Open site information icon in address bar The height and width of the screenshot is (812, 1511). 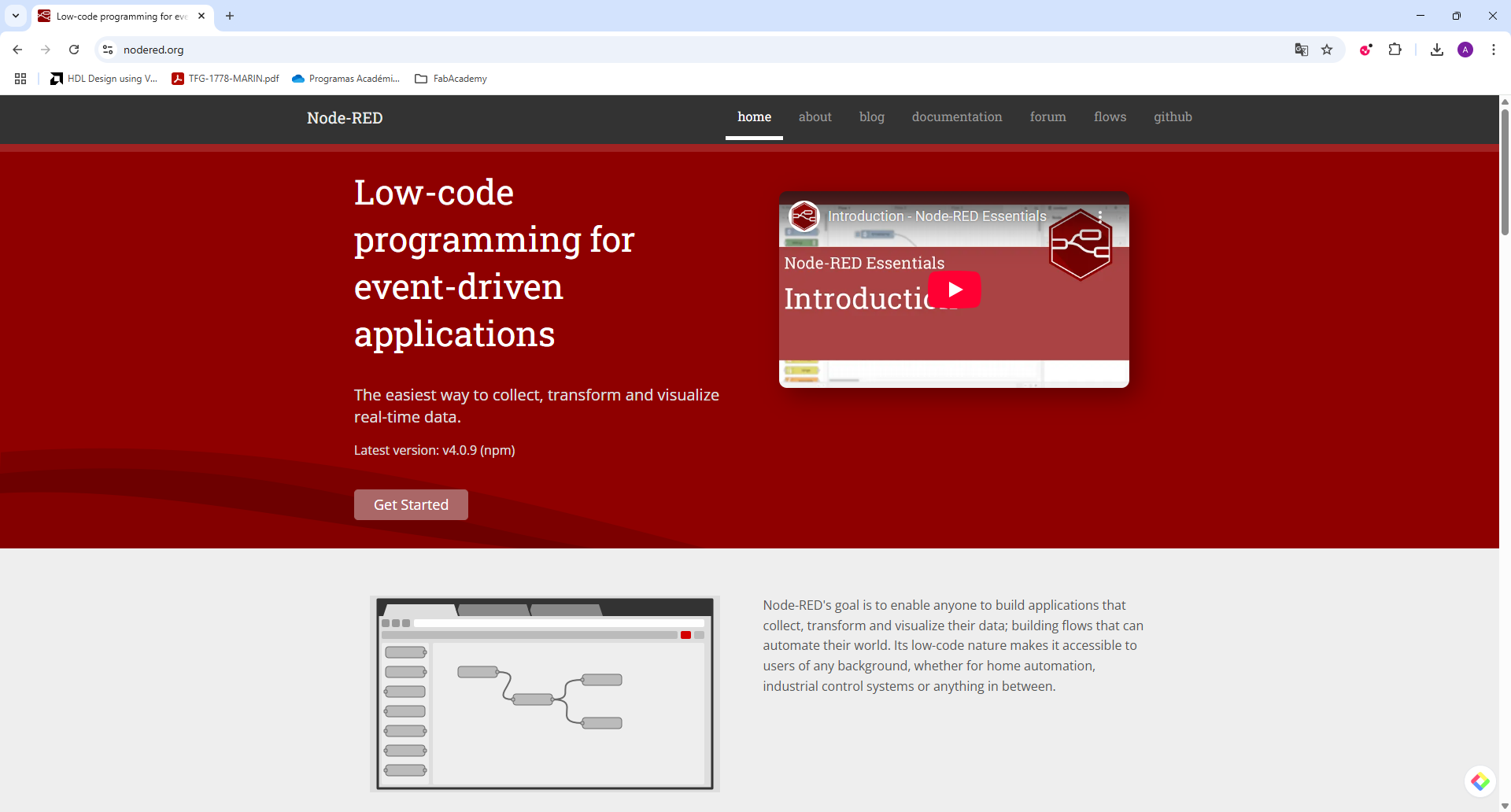108,50
